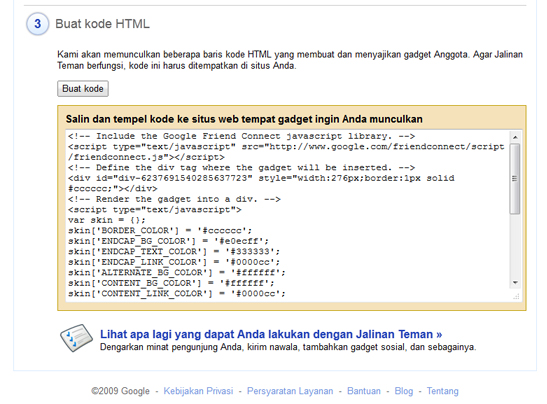This screenshot has height=404, width=547.
Task: Open Lihat apa lagi yang dapat Anda lakukan link
Action: 271,334
